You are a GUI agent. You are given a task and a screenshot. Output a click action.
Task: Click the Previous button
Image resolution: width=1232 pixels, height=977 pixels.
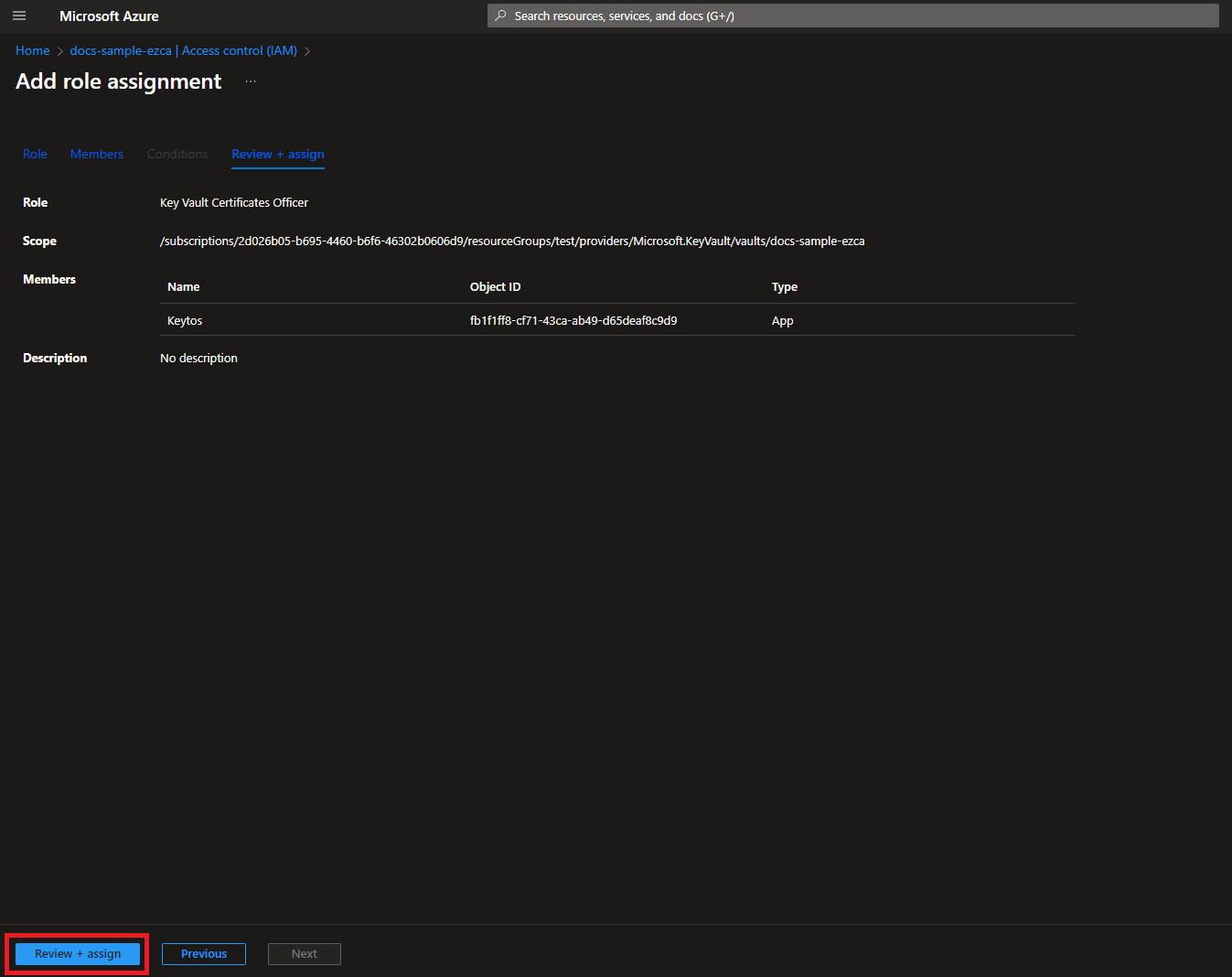pos(204,953)
